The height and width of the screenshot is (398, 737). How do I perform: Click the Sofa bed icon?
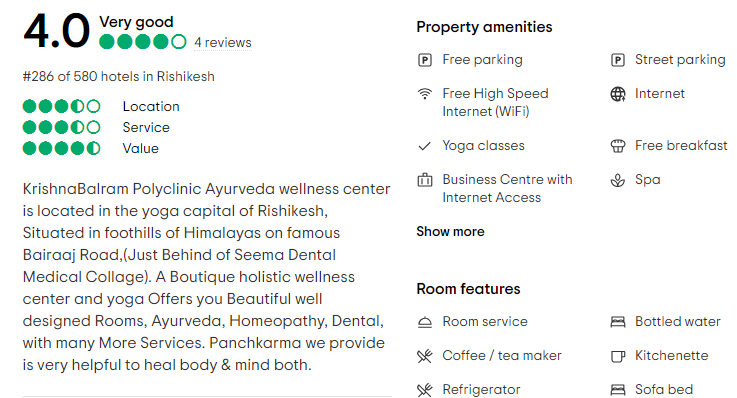coord(618,390)
